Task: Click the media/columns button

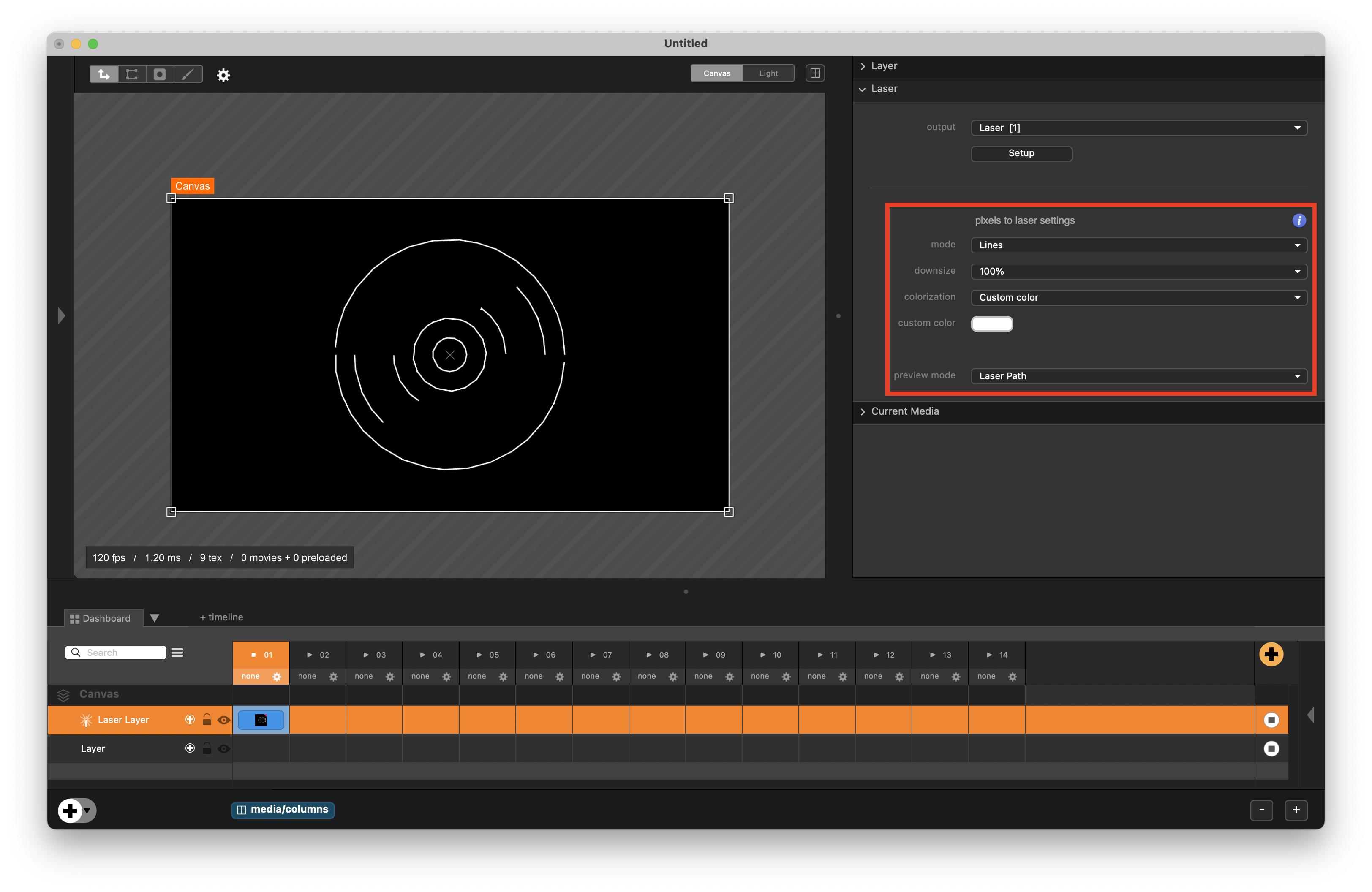Action: pyautogui.click(x=283, y=809)
